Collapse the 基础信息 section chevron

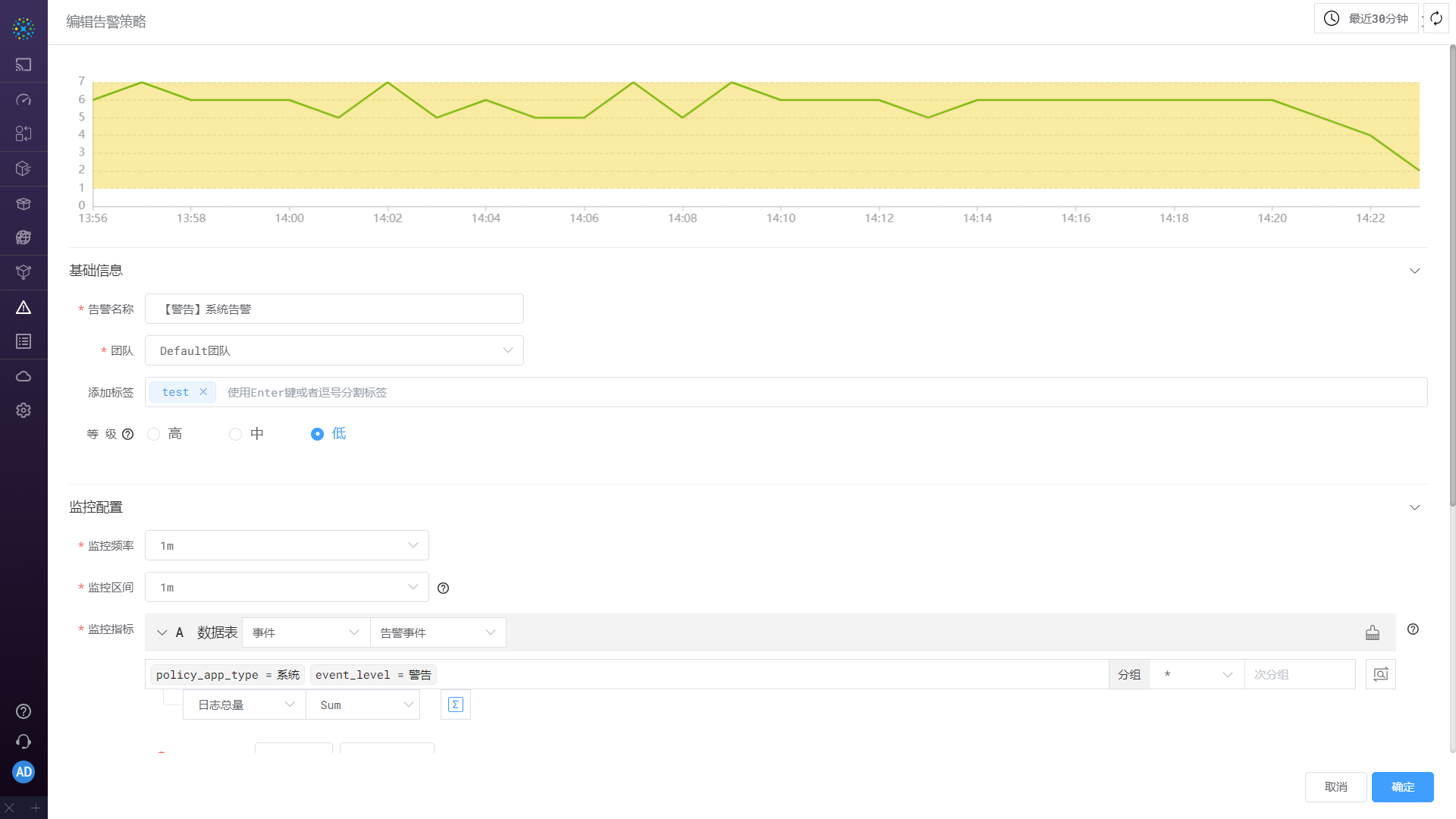(x=1414, y=271)
